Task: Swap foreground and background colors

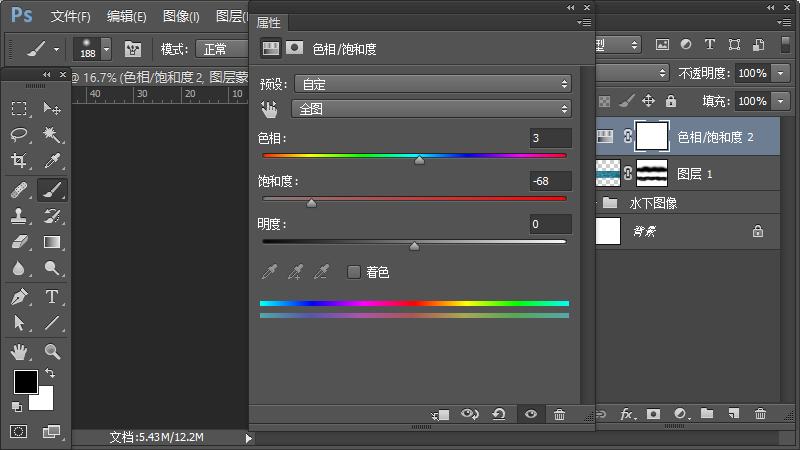Action: [50, 373]
